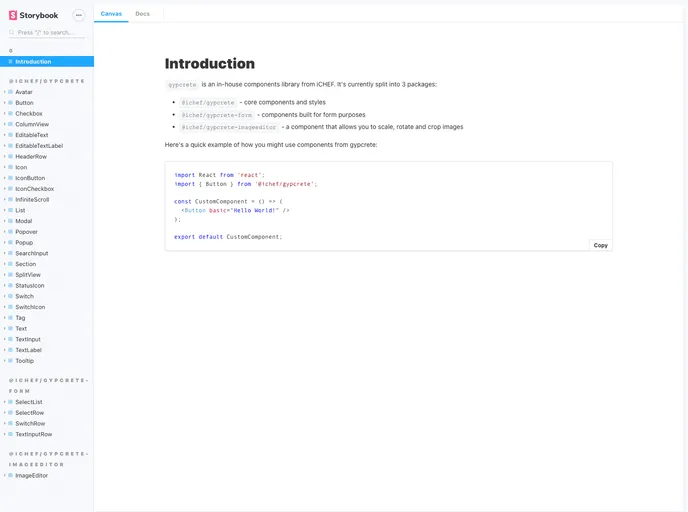The width and height of the screenshot is (688, 512).
Task: Open the TextInputRow tree item
Action: click(47, 434)
